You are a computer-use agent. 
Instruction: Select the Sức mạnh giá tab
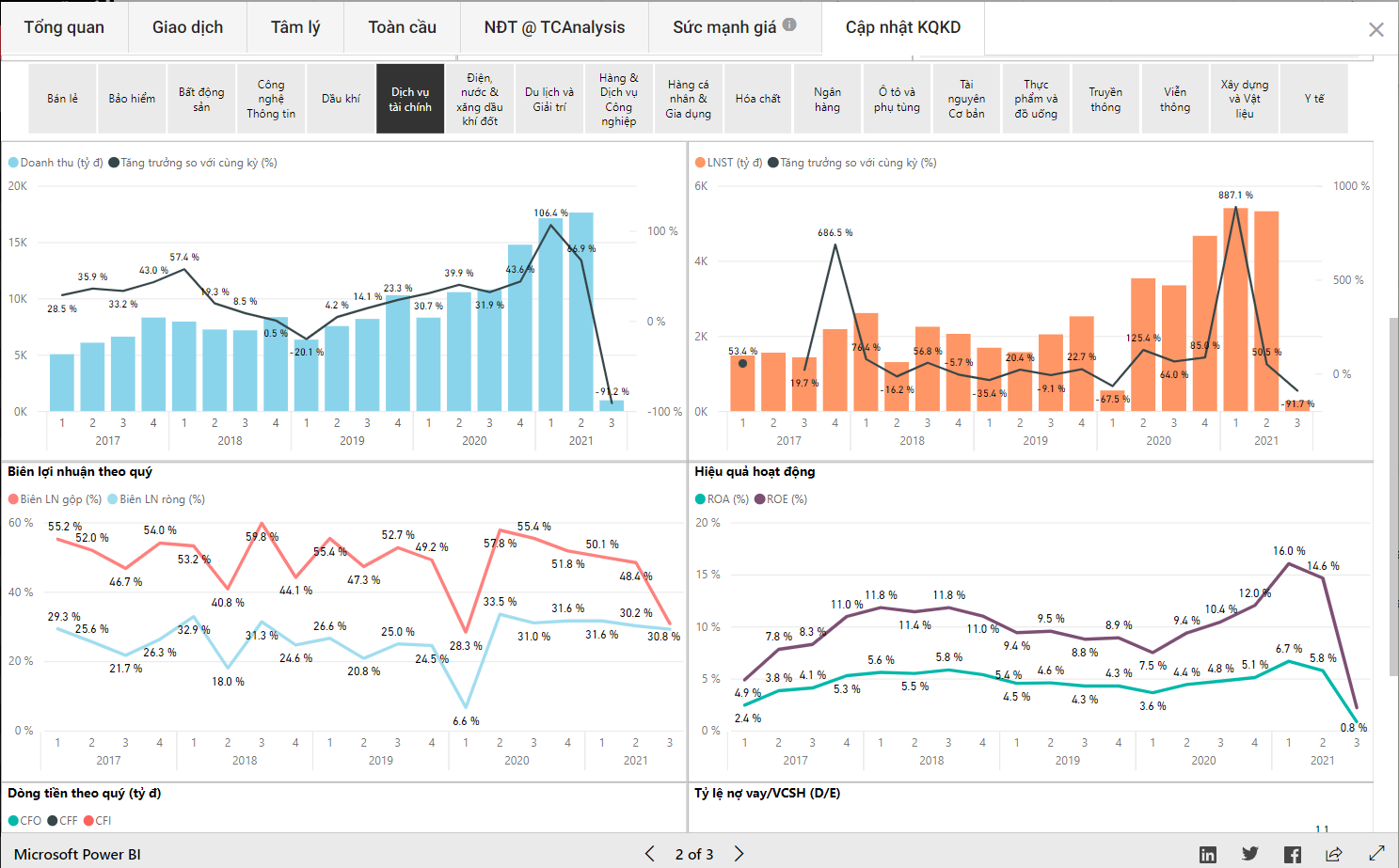[734, 27]
